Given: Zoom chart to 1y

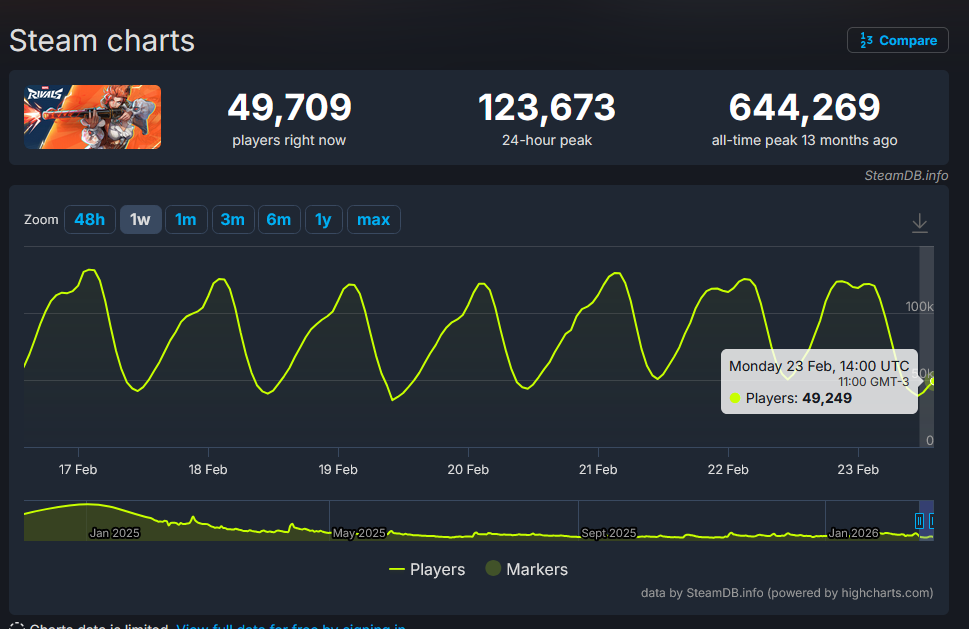Looking at the screenshot, I should pos(323,219).
